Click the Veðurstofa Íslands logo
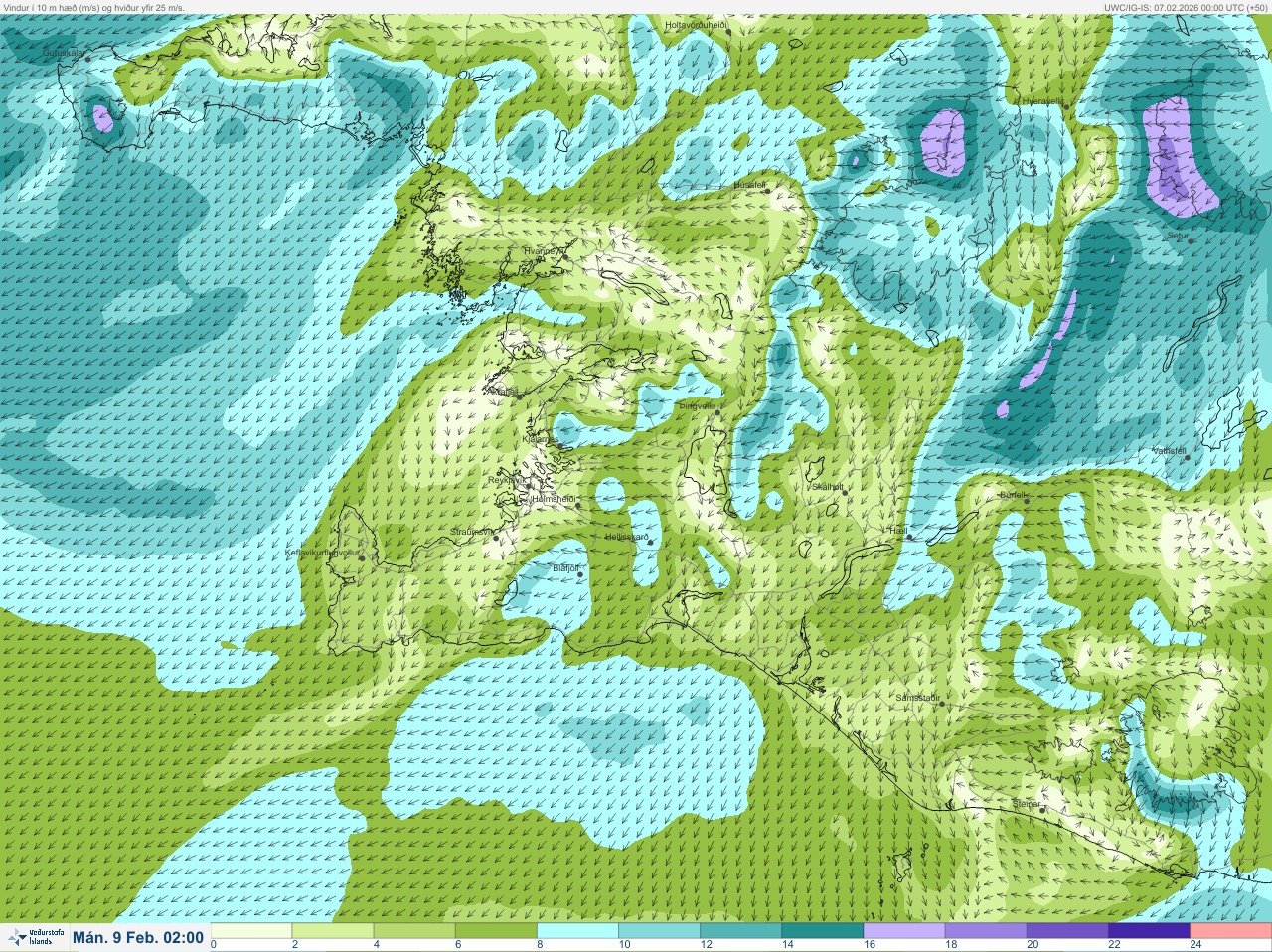The width and height of the screenshot is (1272, 952). [x=35, y=937]
